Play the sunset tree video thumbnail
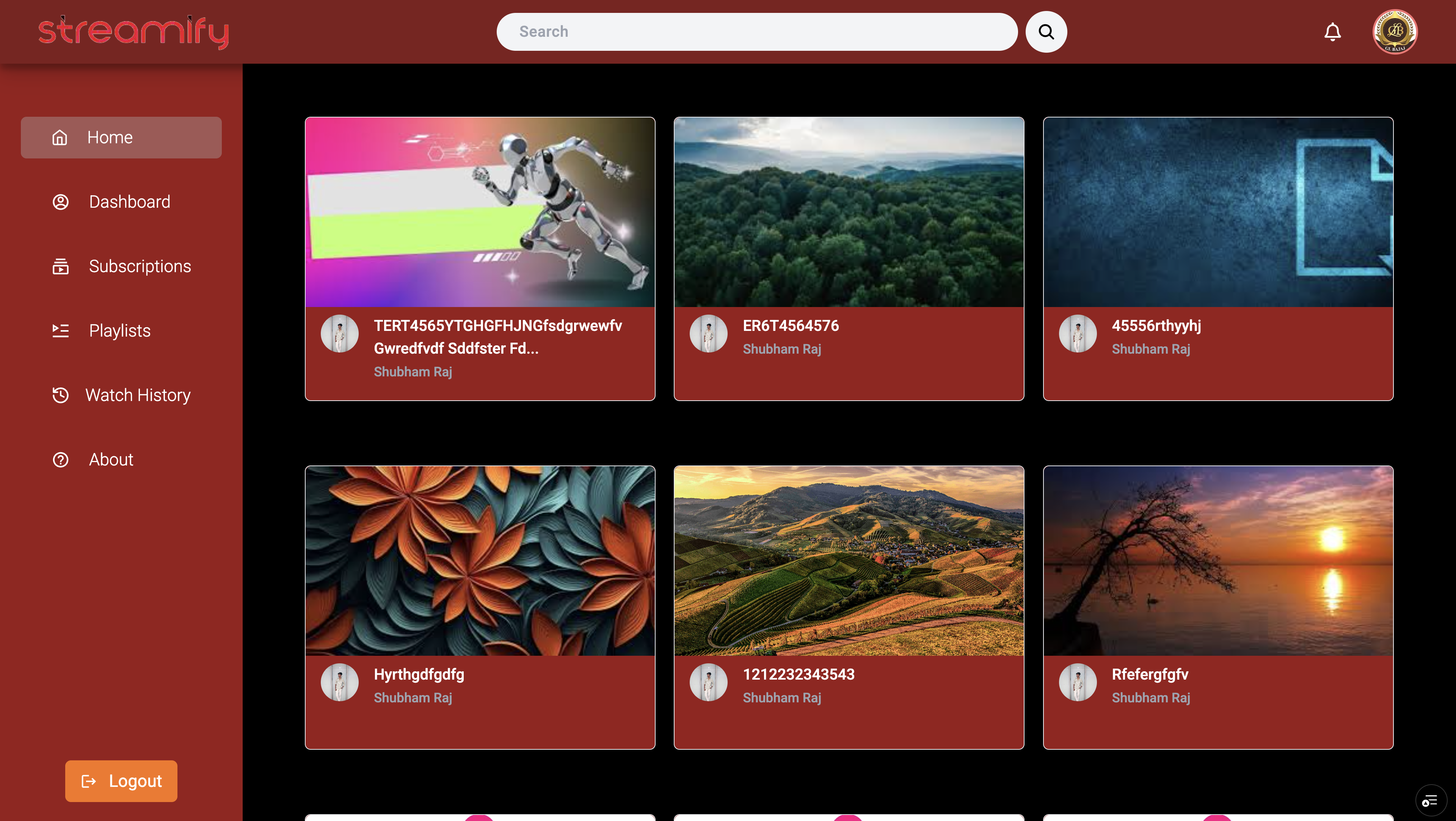 1218,561
